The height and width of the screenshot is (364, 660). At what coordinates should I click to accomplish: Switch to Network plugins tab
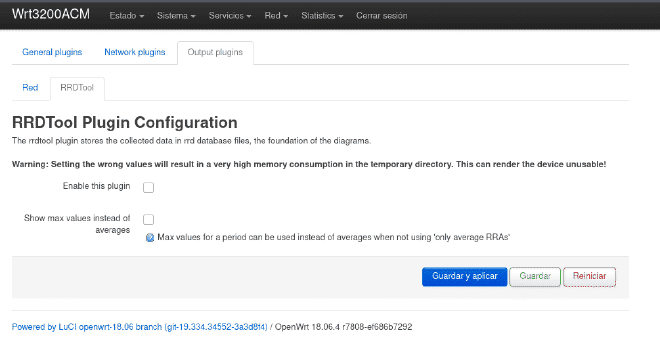pos(135,52)
